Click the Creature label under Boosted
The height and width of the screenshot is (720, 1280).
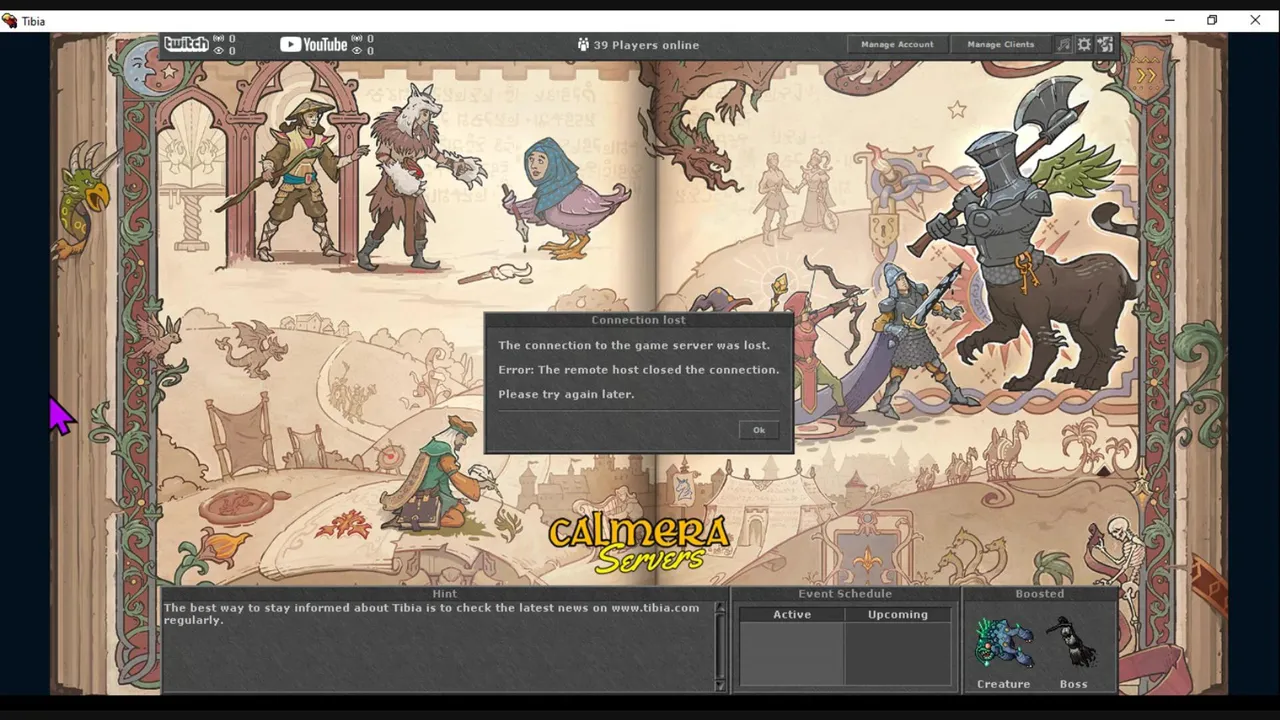pyautogui.click(x=1003, y=684)
